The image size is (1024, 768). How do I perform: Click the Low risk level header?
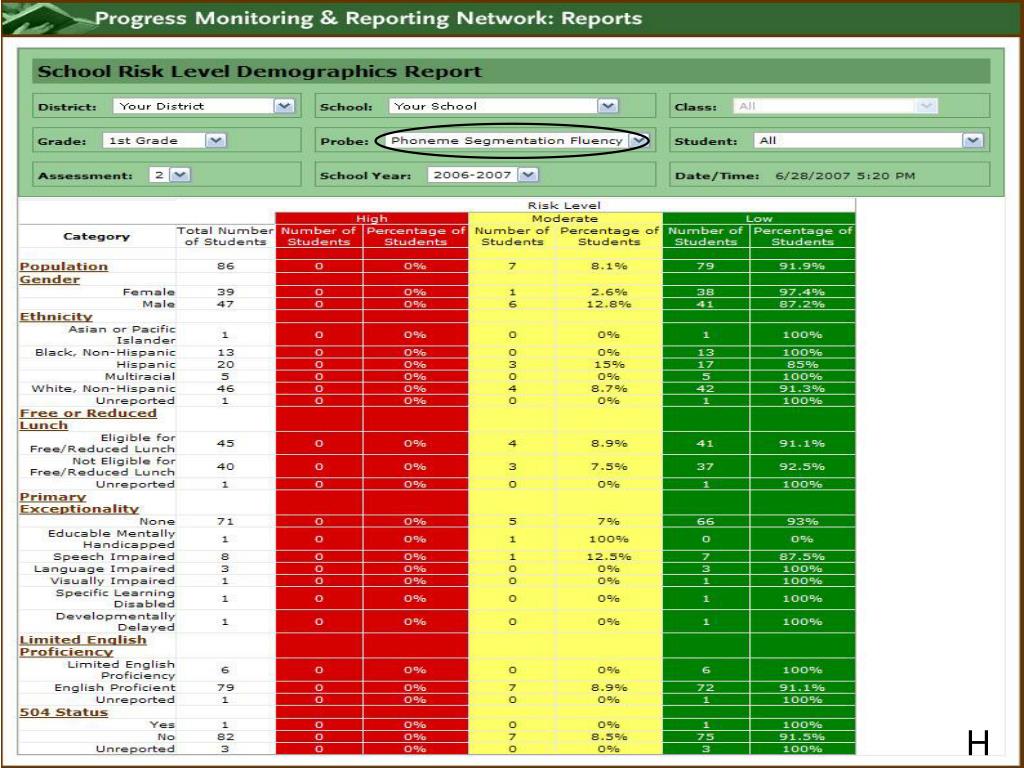(759, 219)
